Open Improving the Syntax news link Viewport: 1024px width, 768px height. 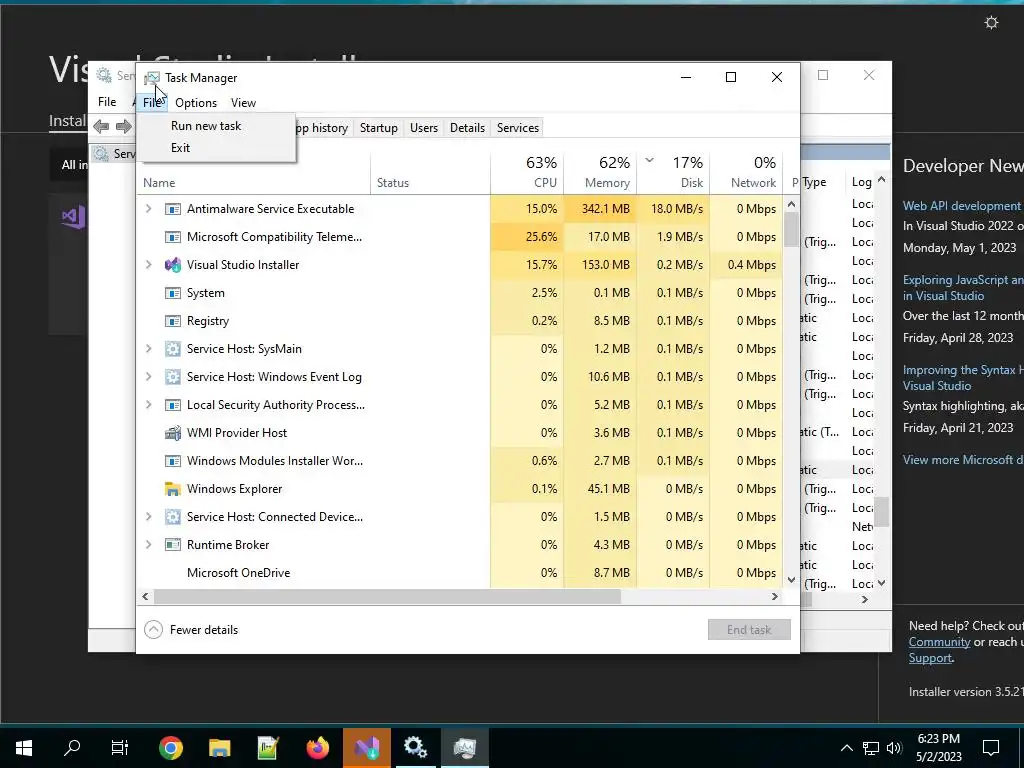pyautogui.click(x=963, y=377)
